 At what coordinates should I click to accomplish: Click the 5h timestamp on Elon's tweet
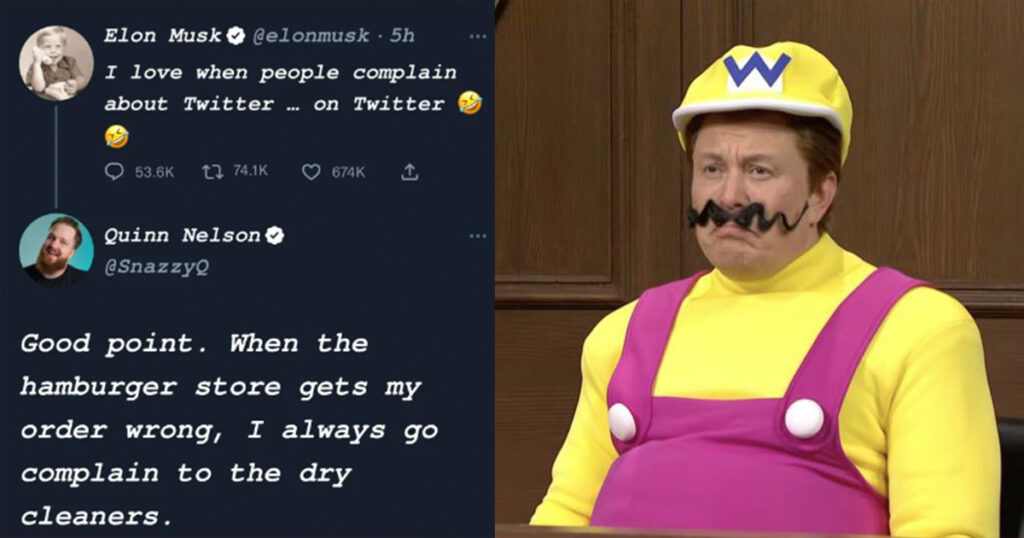[402, 35]
